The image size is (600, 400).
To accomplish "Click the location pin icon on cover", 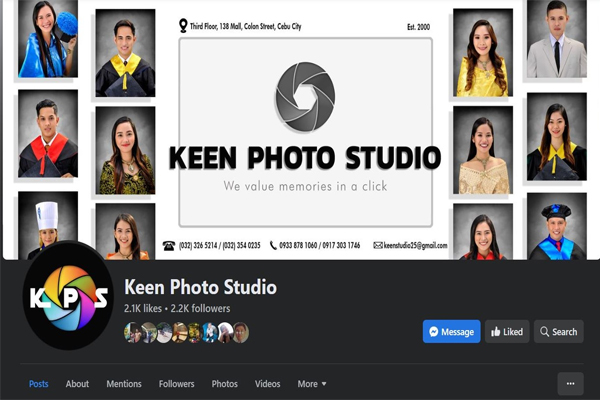I will pyautogui.click(x=183, y=26).
